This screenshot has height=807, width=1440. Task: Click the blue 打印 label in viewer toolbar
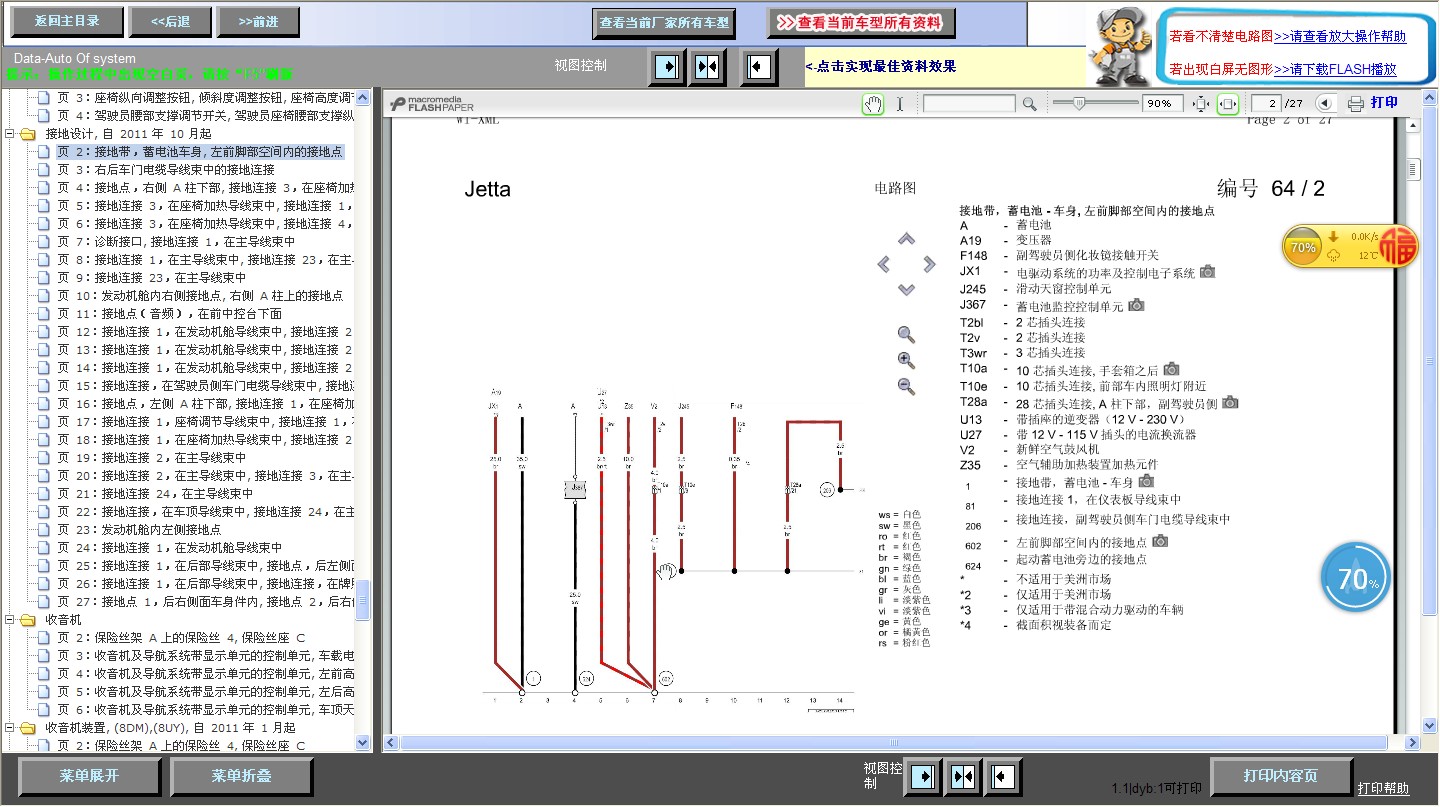pyautogui.click(x=1384, y=103)
